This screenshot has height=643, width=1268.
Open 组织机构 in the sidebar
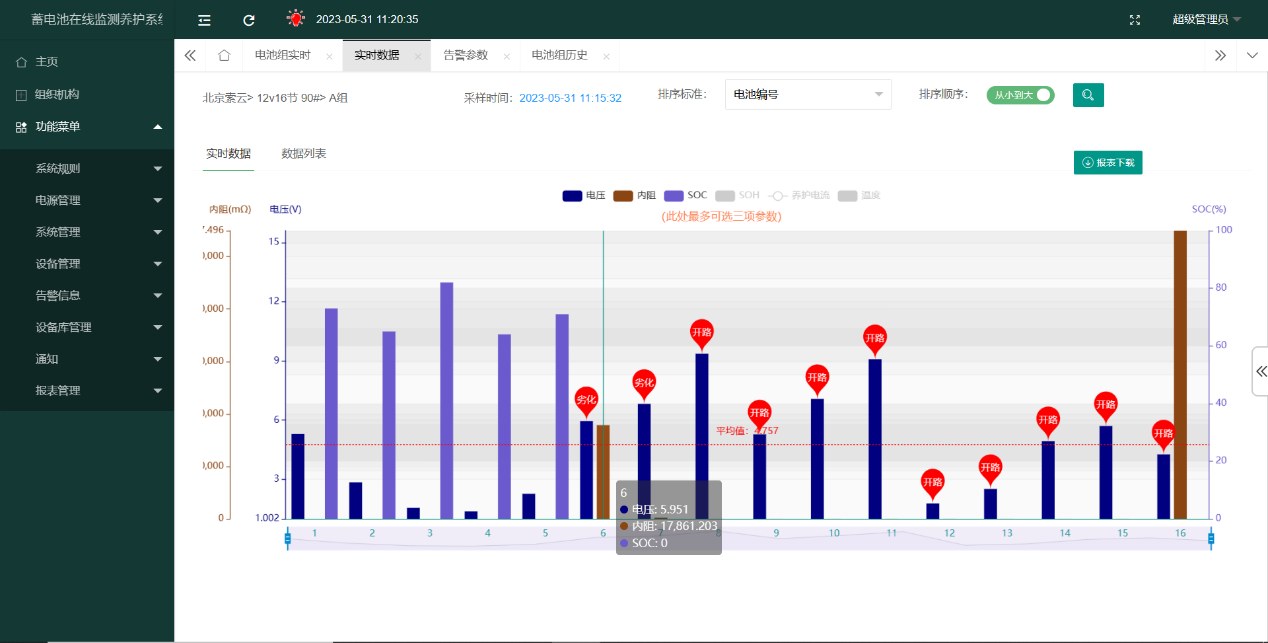pyautogui.click(x=57, y=94)
